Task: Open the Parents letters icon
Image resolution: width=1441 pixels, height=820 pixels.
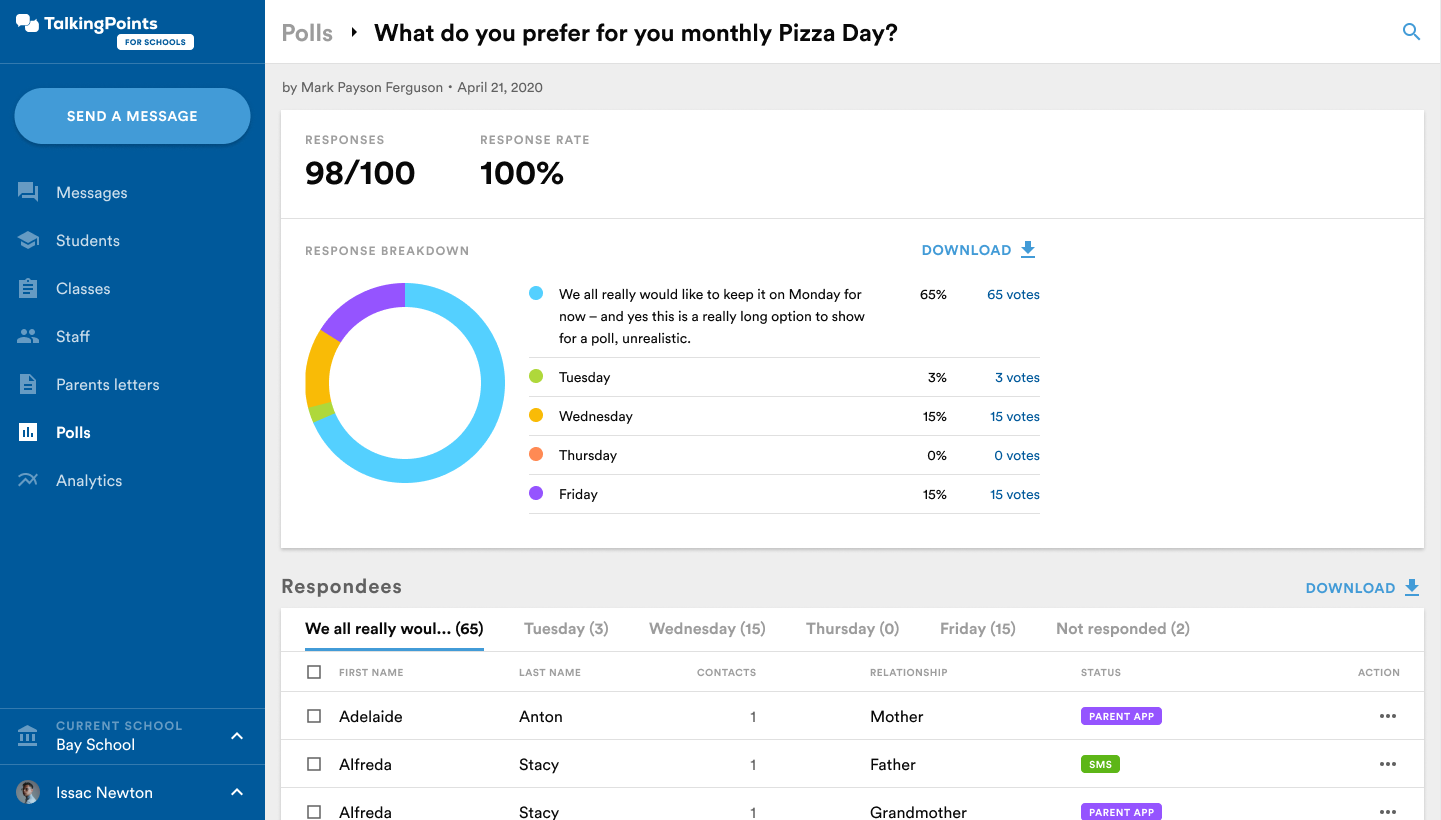Action: tap(29, 384)
